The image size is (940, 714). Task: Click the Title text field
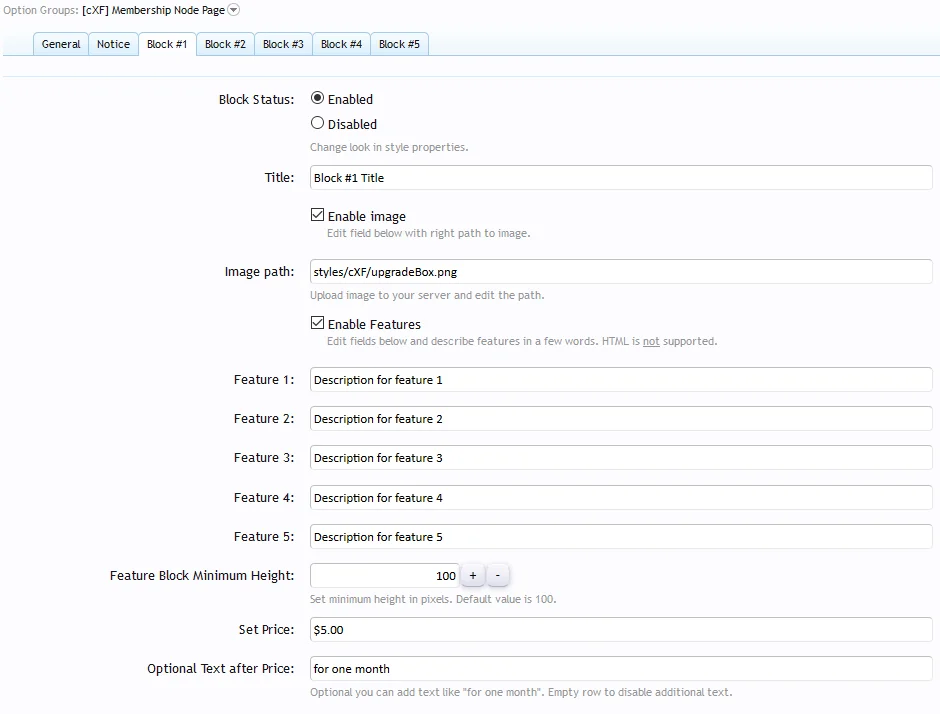point(620,178)
